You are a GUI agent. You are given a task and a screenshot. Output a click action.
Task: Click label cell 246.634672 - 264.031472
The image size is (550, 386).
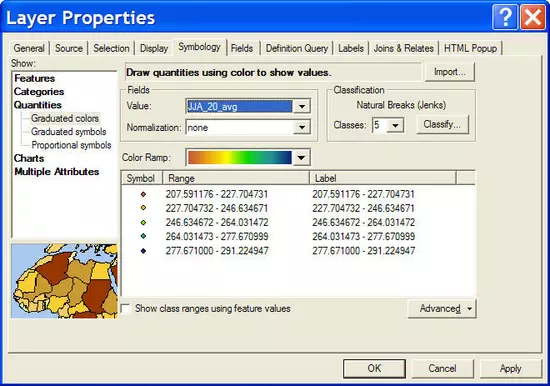tap(363, 222)
